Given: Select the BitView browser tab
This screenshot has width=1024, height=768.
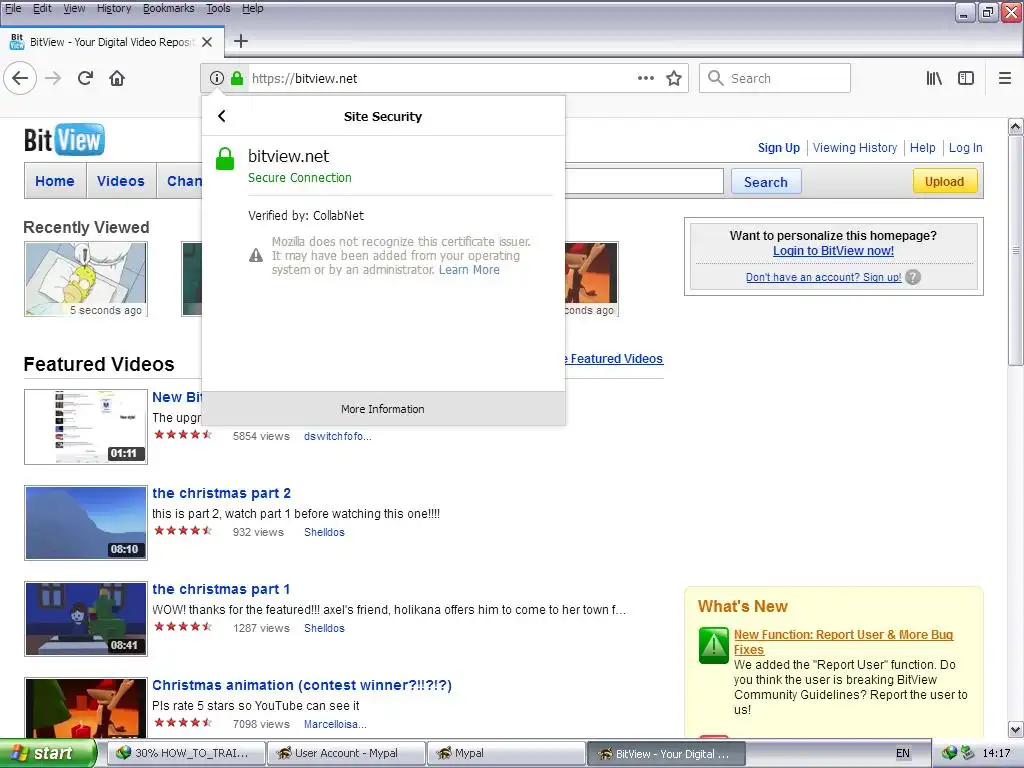Looking at the screenshot, I should pyautogui.click(x=112, y=42).
